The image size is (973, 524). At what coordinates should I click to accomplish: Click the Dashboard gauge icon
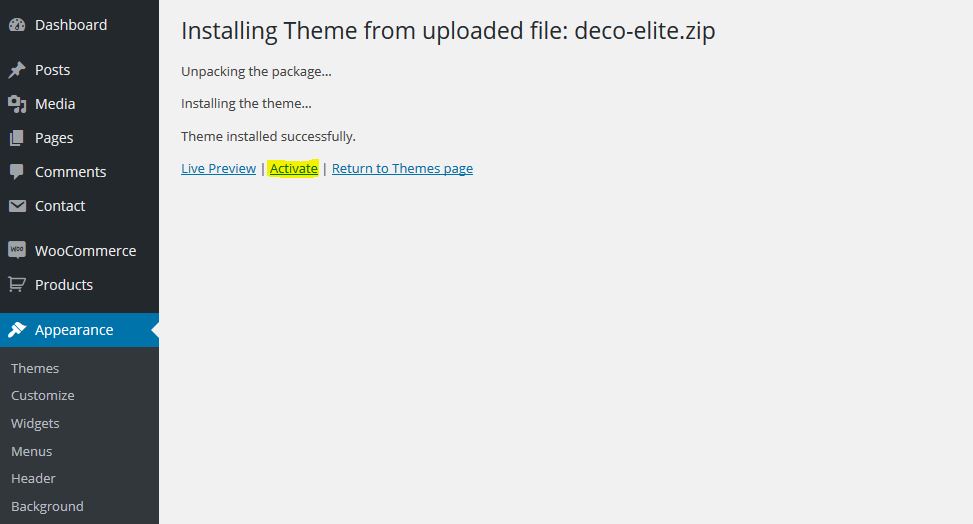[17, 25]
